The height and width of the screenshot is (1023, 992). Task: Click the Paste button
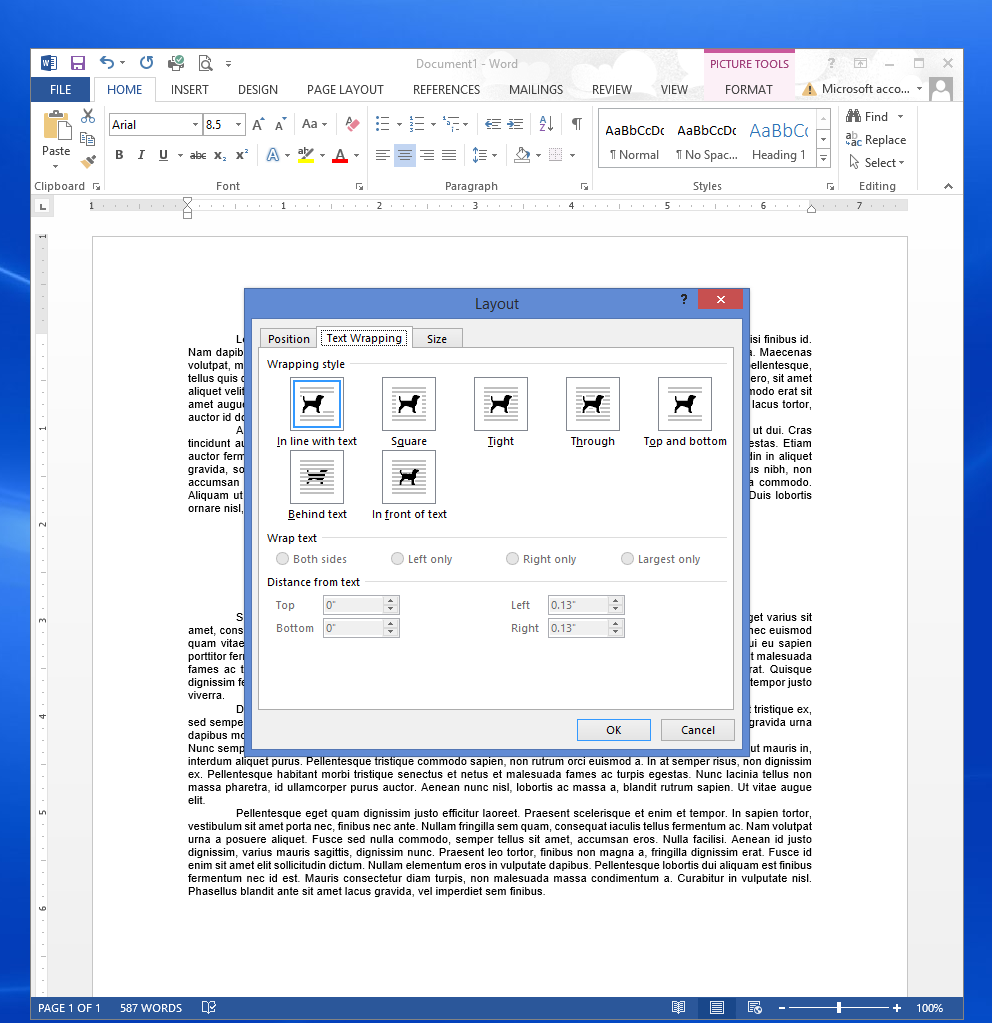pos(56,140)
